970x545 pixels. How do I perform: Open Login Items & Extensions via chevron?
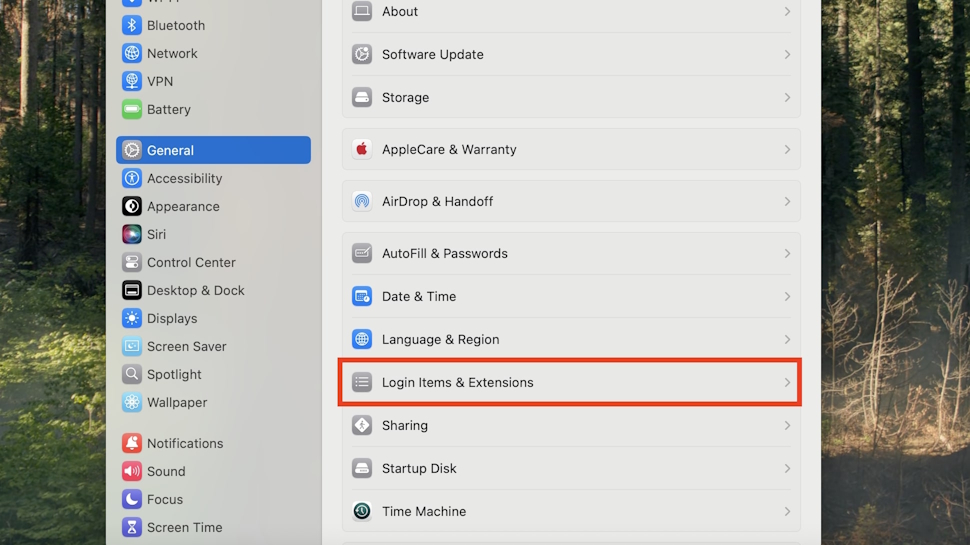pyautogui.click(x=787, y=382)
